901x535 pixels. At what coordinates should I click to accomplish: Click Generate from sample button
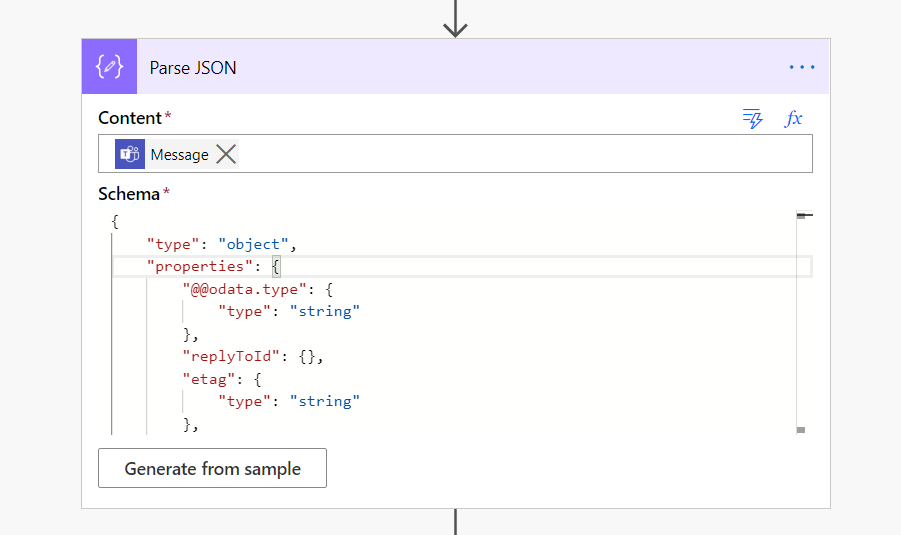[x=212, y=468]
